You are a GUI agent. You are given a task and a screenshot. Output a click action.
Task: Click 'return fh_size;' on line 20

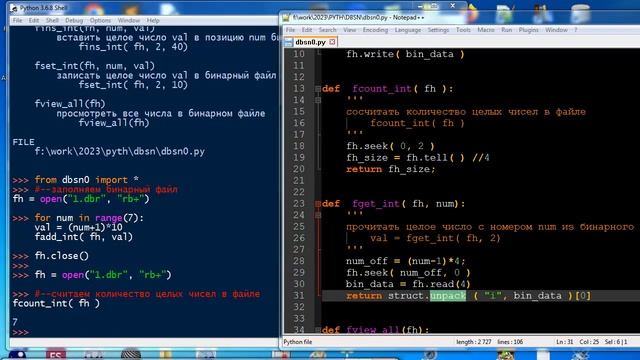pos(391,169)
